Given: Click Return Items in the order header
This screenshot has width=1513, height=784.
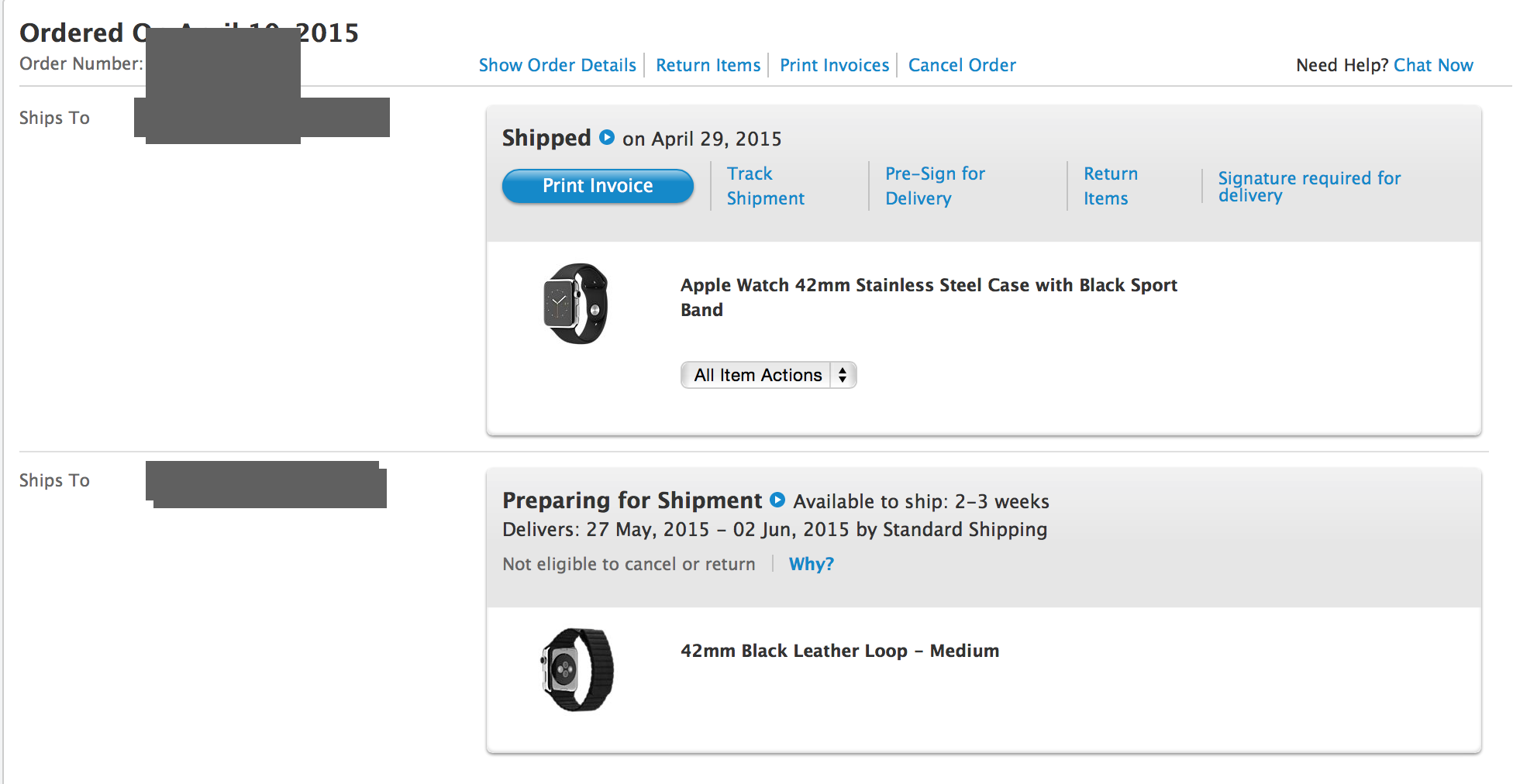Looking at the screenshot, I should coord(708,65).
